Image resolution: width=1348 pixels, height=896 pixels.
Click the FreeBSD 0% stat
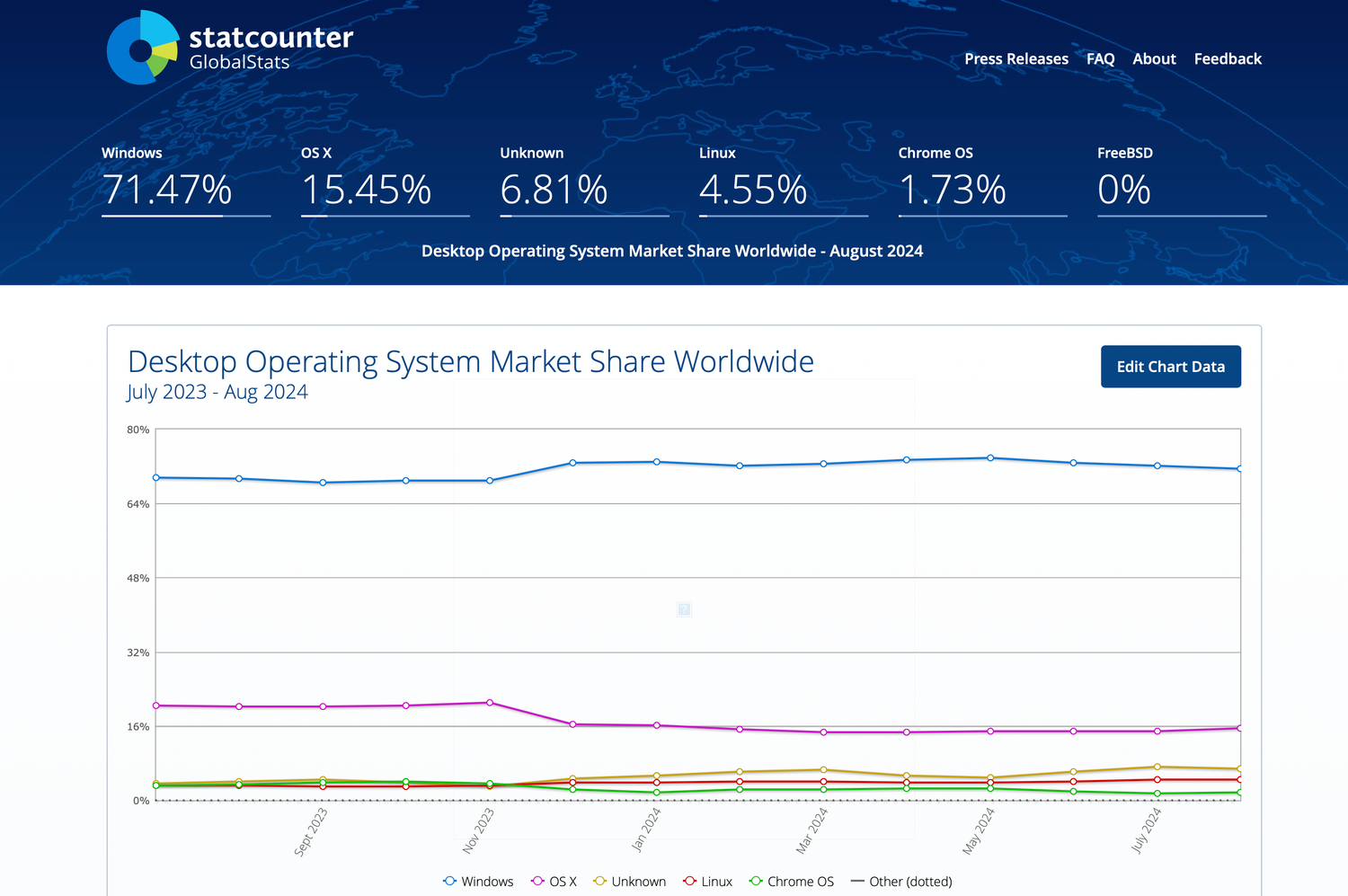click(x=1124, y=190)
